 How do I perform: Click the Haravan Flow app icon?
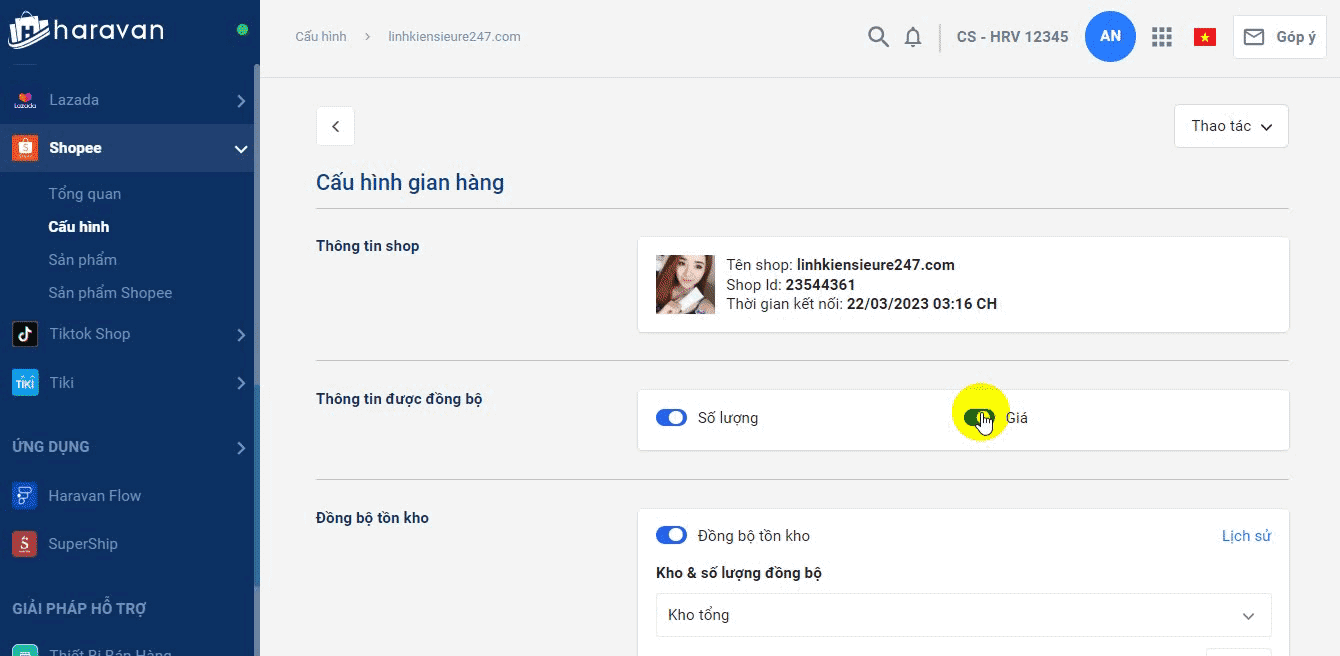coord(25,495)
